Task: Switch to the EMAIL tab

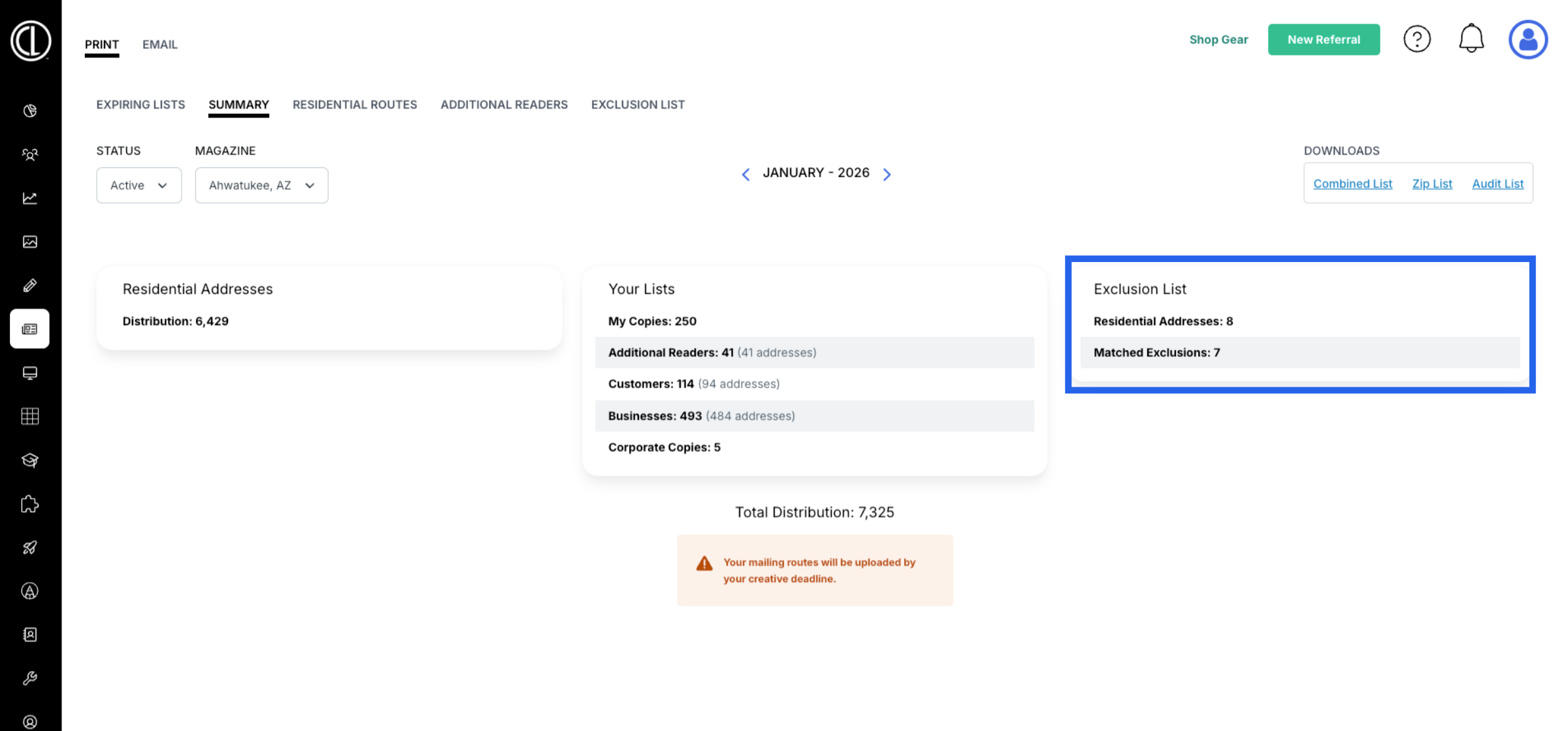Action: [159, 44]
